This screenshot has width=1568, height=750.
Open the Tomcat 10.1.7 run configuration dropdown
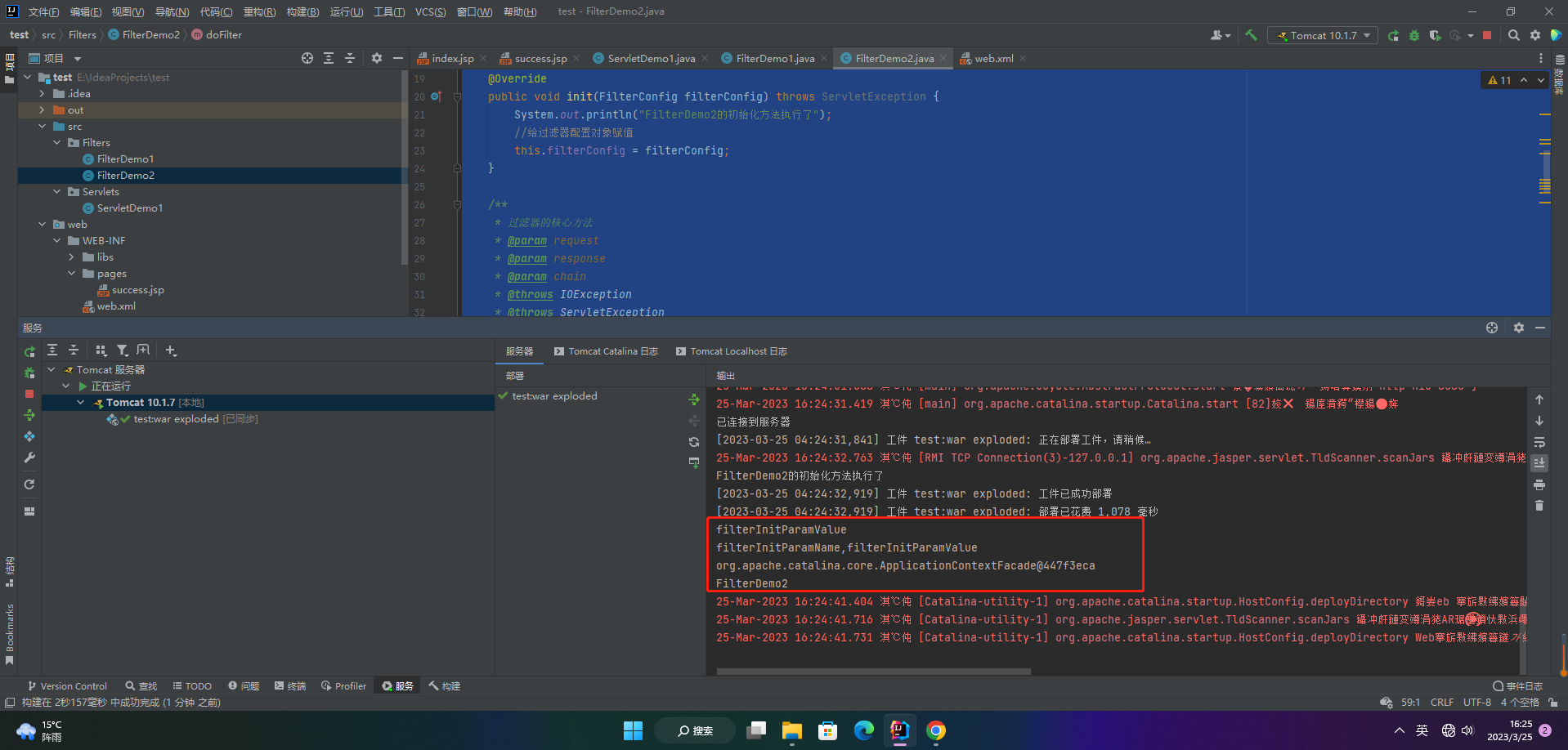click(x=1323, y=35)
